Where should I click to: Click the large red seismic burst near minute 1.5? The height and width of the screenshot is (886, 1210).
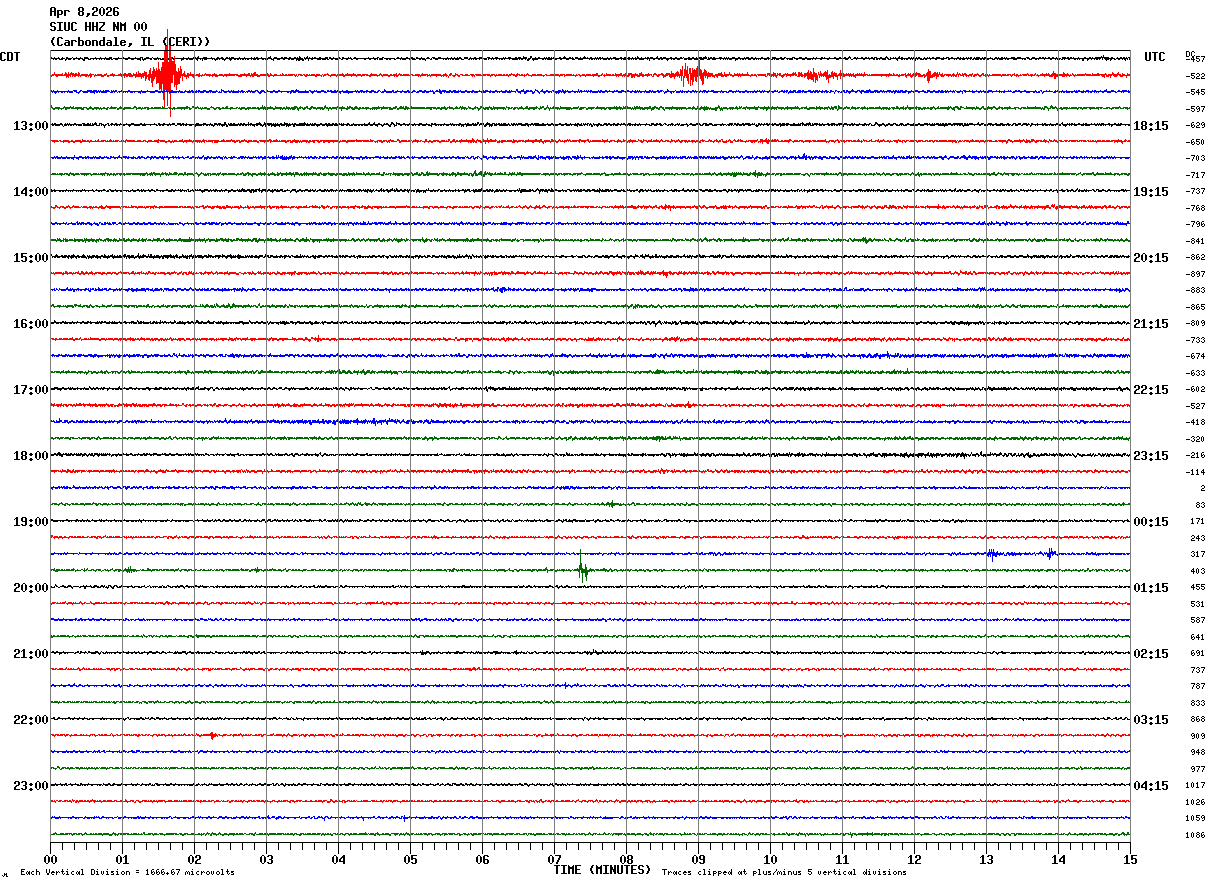click(166, 75)
